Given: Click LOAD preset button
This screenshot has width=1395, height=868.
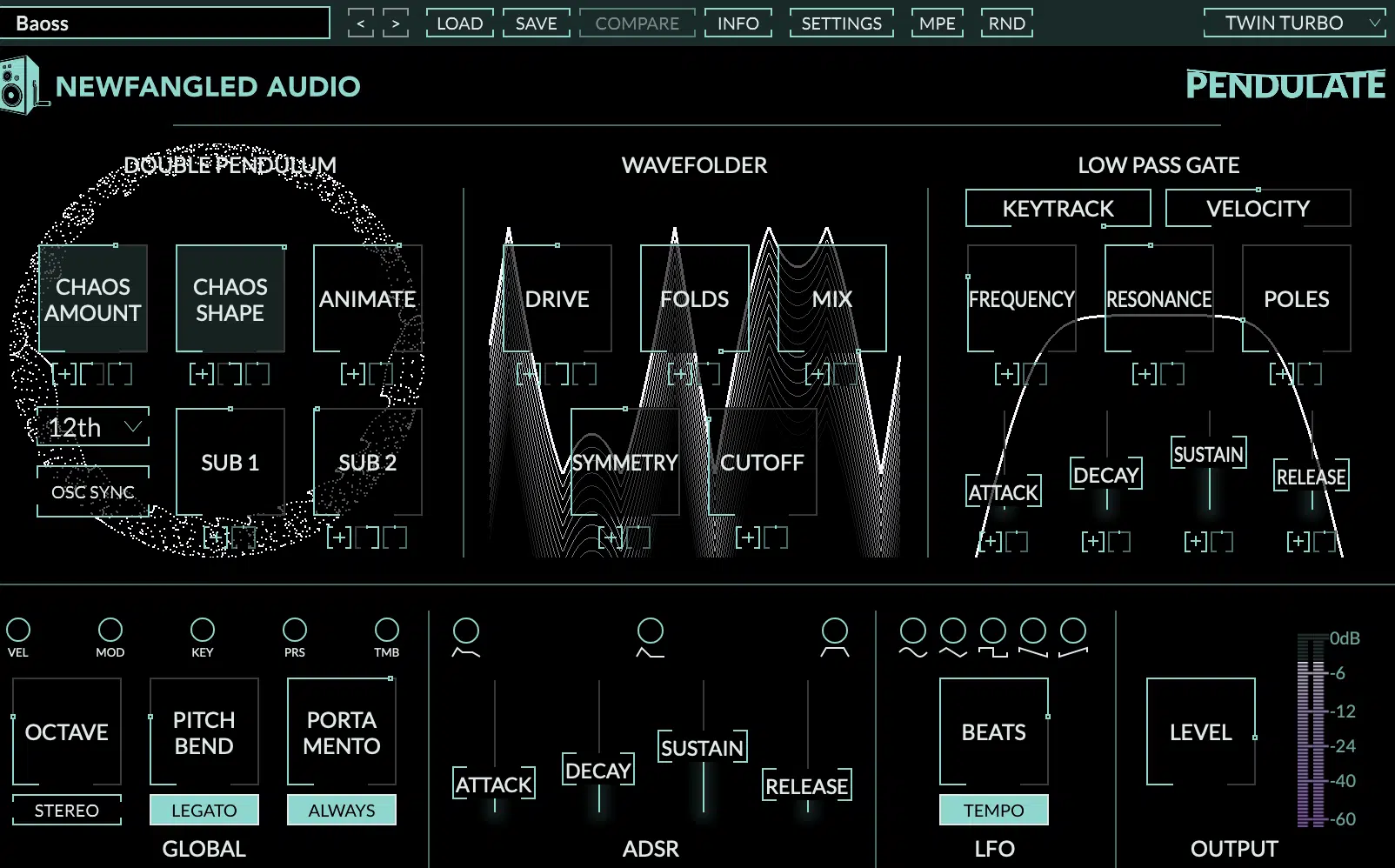Looking at the screenshot, I should coord(460,23).
